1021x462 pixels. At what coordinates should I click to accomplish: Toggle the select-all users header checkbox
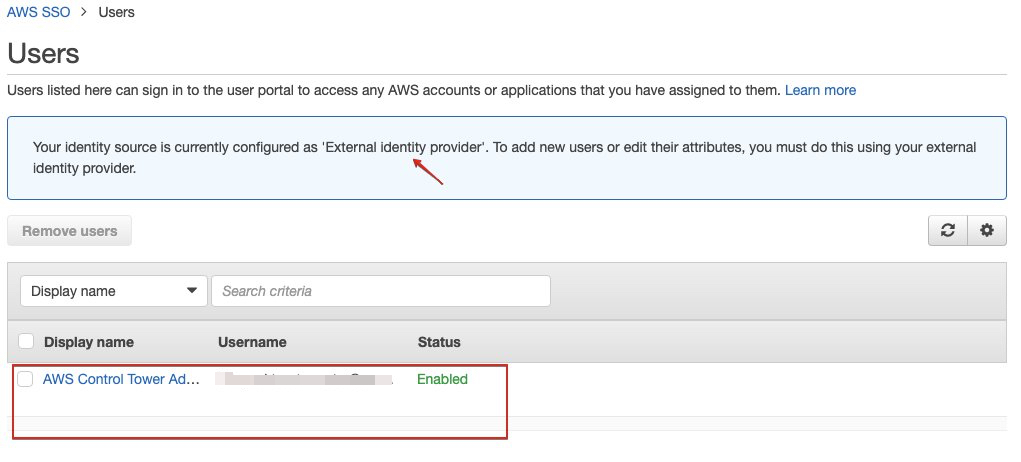click(x=26, y=342)
